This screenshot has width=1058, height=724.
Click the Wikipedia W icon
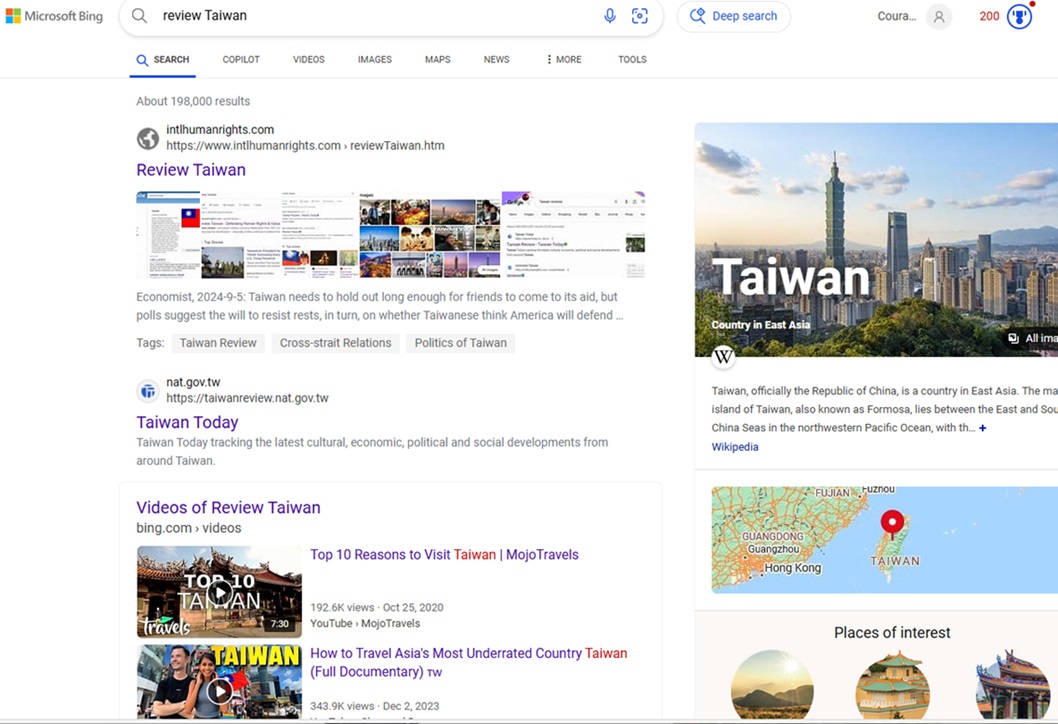[723, 357]
